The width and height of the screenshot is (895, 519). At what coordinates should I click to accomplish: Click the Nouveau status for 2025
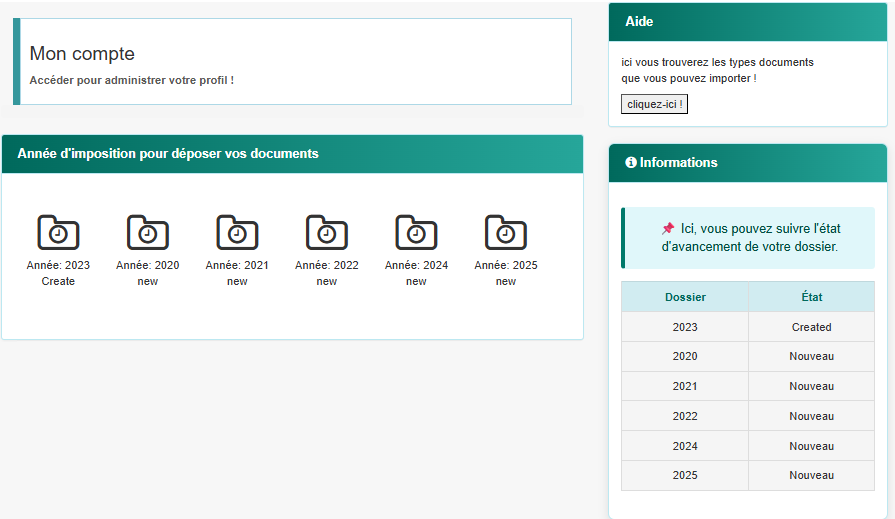click(811, 475)
